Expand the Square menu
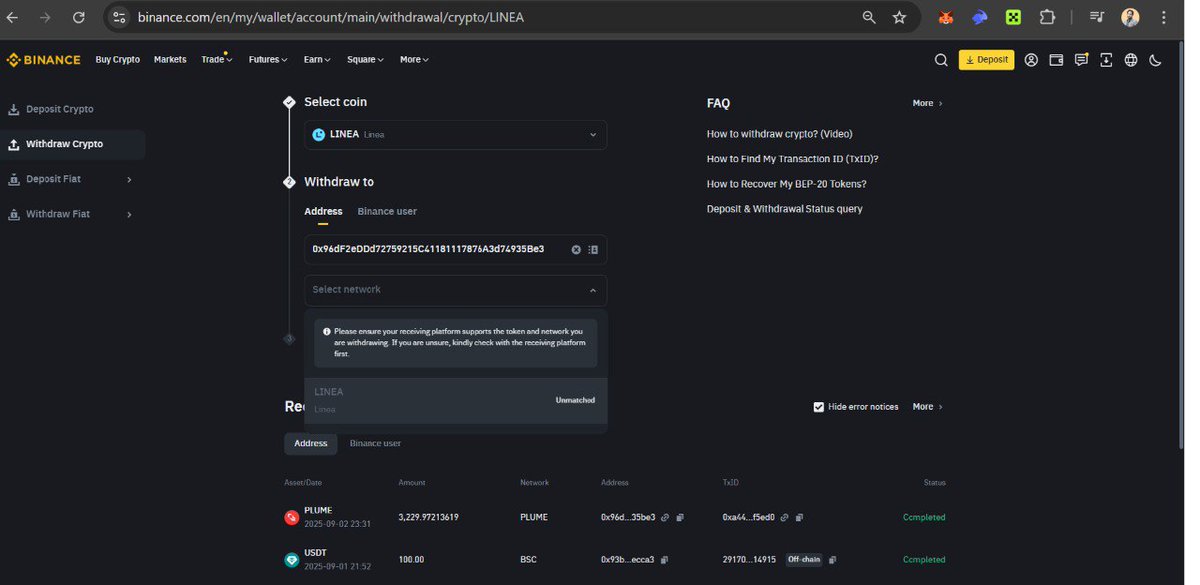Viewport: 1200px width, 585px height. (365, 60)
